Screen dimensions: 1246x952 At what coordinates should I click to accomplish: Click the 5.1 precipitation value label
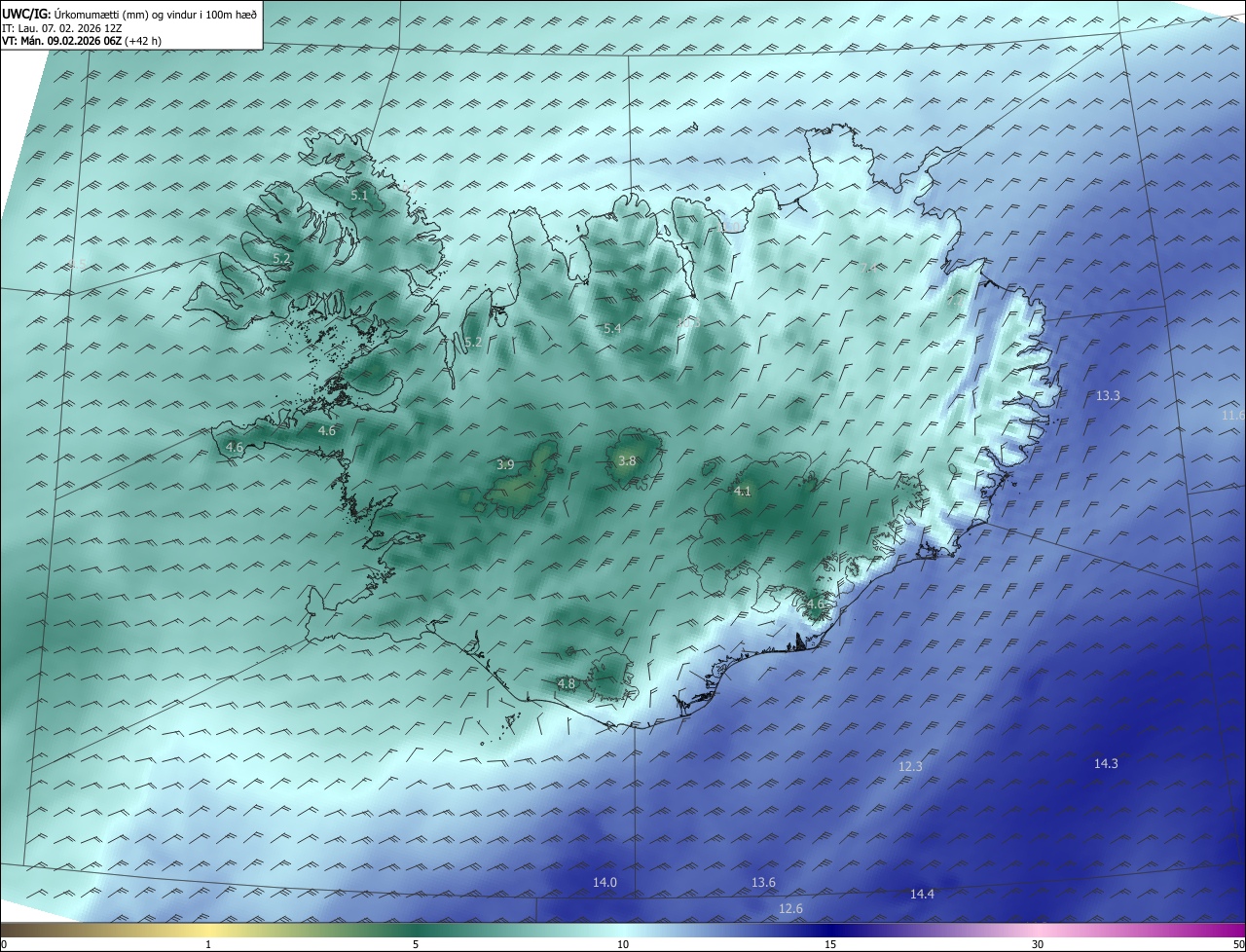[x=359, y=196]
